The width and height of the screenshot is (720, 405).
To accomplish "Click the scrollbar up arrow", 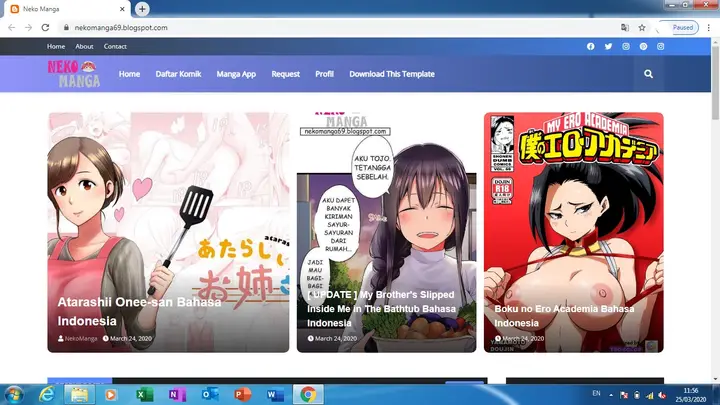I will pos(715,41).
